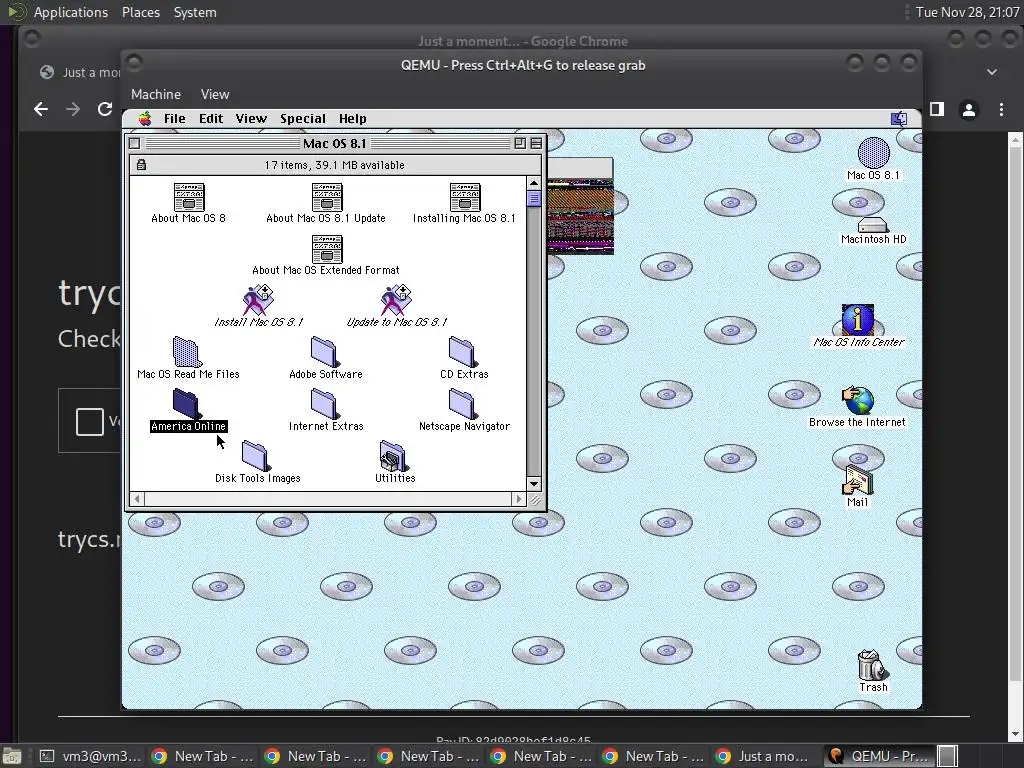
Task: Click the vertical scrollbar thumb
Action: click(534, 199)
